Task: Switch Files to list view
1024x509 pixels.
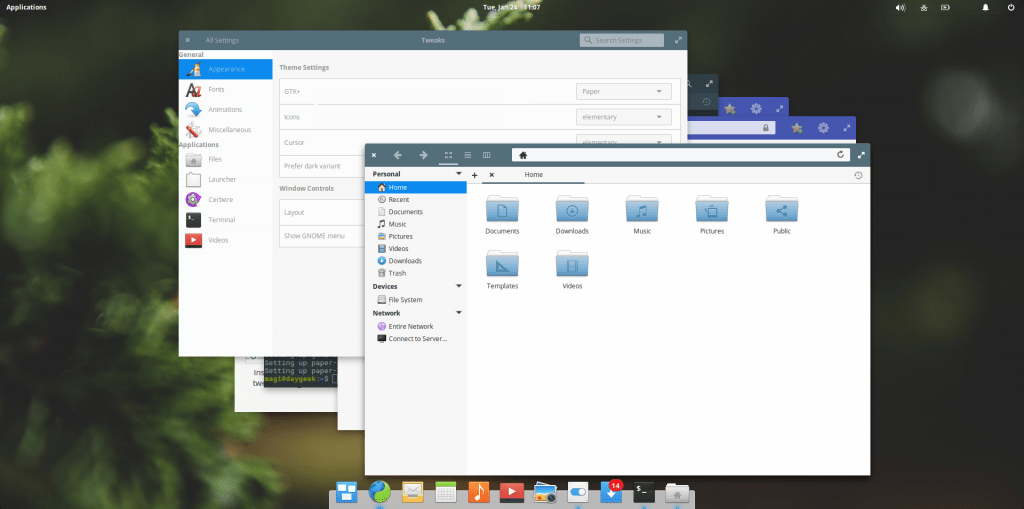Action: pyautogui.click(x=467, y=155)
